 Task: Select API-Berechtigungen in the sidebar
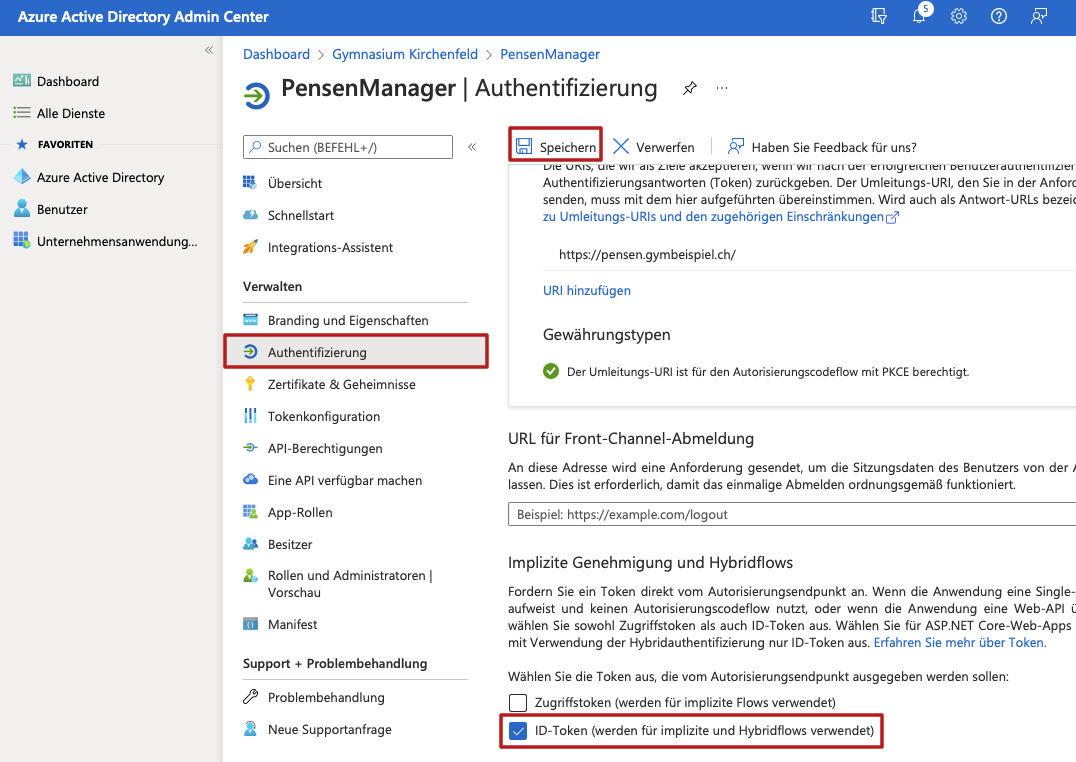[x=325, y=448]
